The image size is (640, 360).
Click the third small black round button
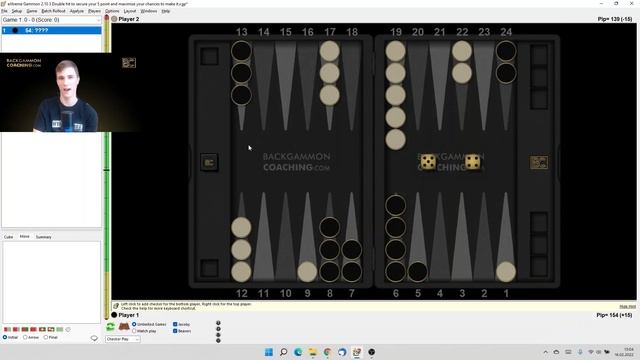click(x=218, y=335)
